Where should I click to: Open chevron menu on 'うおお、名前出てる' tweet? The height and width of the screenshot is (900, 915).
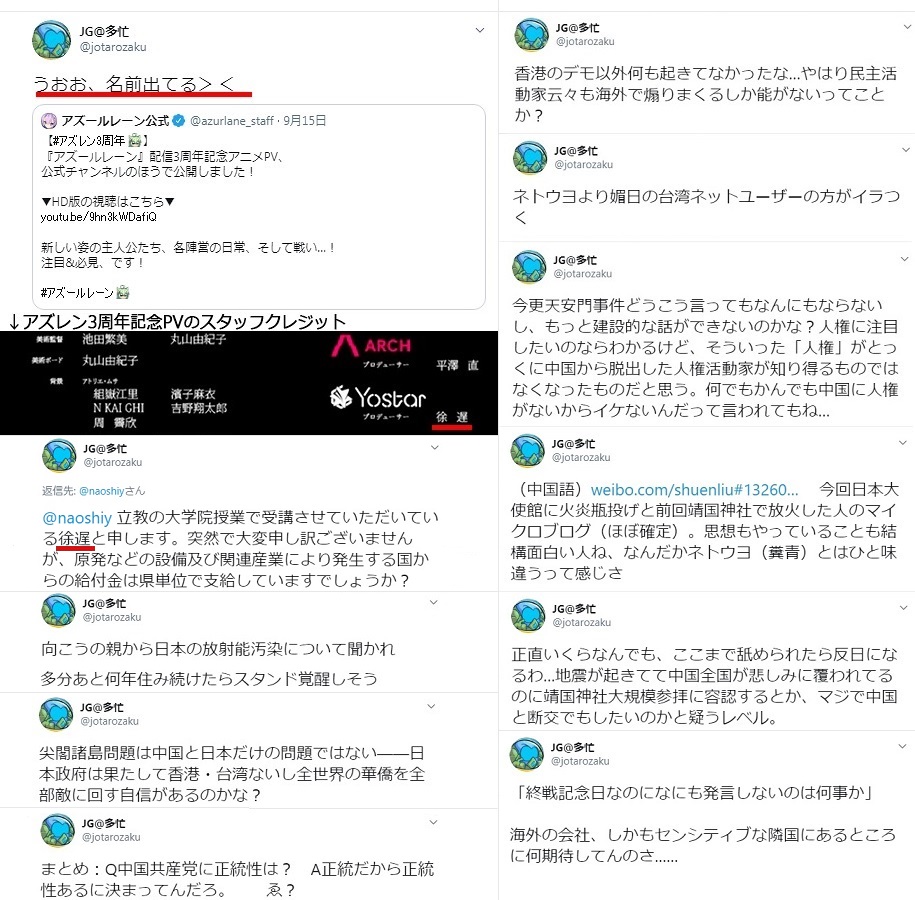pyautogui.click(x=480, y=30)
